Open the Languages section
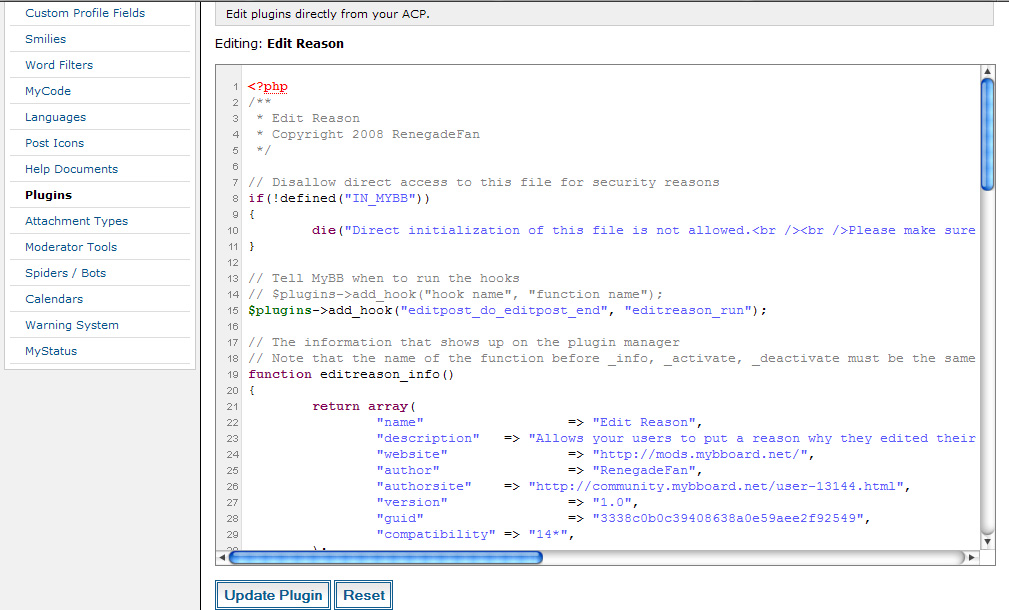This screenshot has height=610, width=1009. (56, 117)
